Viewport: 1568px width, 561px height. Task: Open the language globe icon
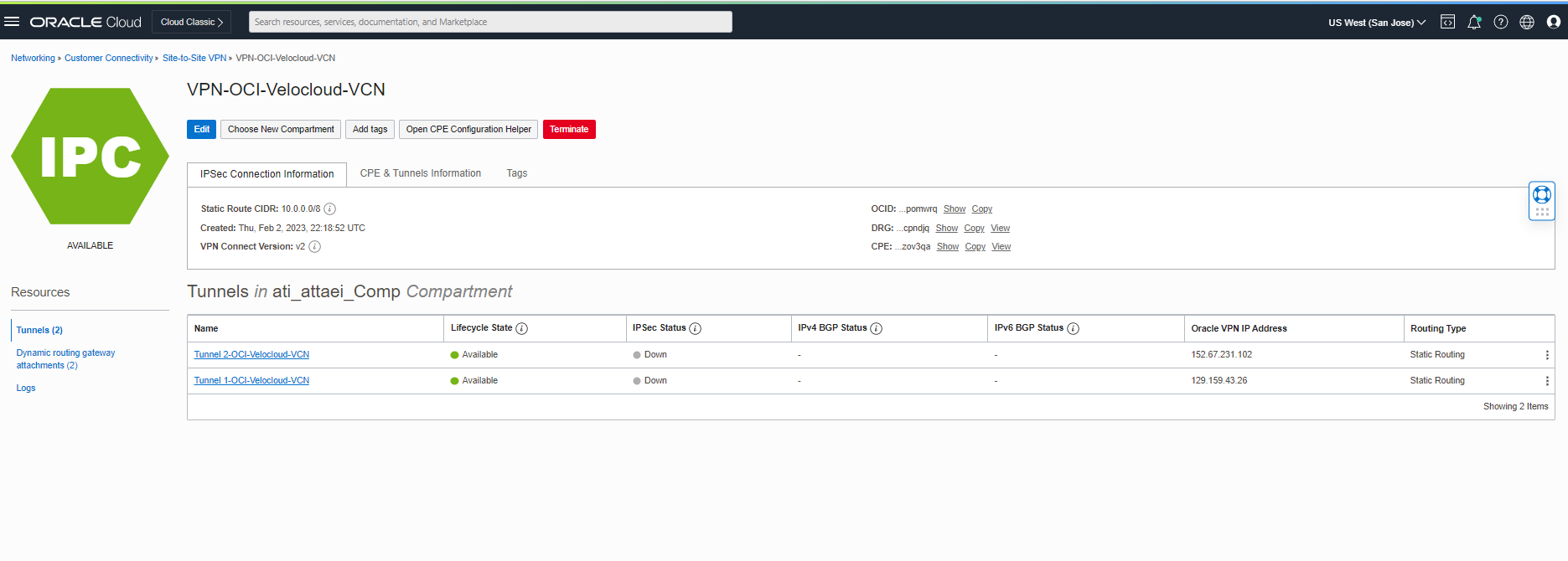(1527, 23)
